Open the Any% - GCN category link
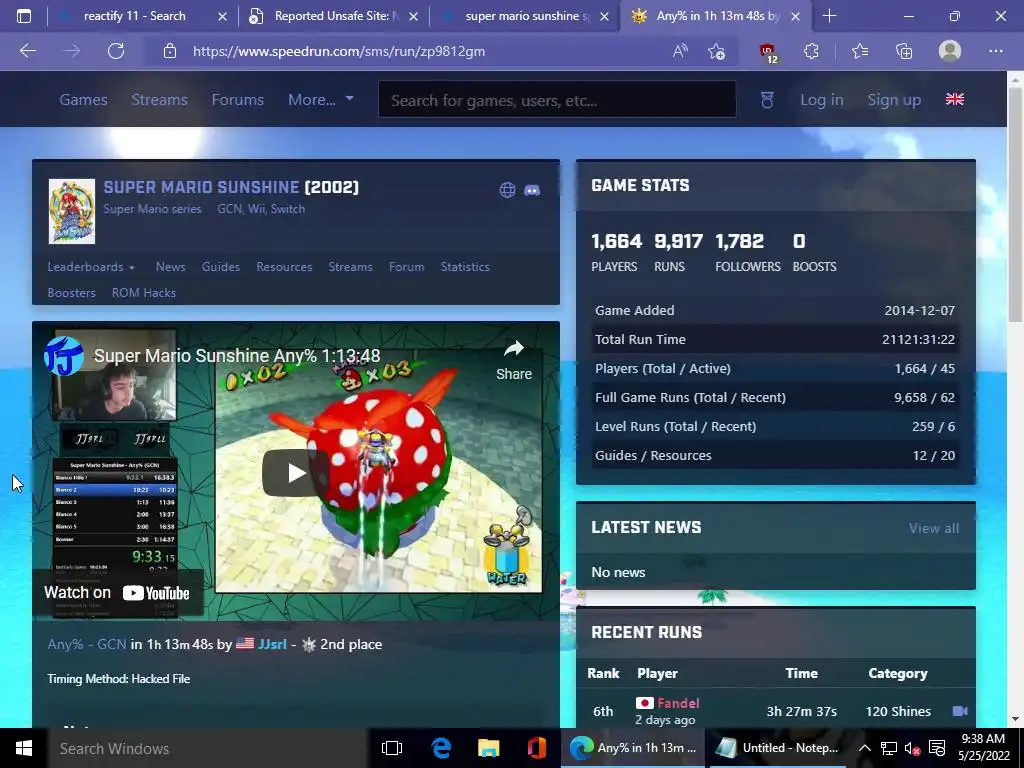Image resolution: width=1024 pixels, height=768 pixels. pyautogui.click(x=87, y=644)
